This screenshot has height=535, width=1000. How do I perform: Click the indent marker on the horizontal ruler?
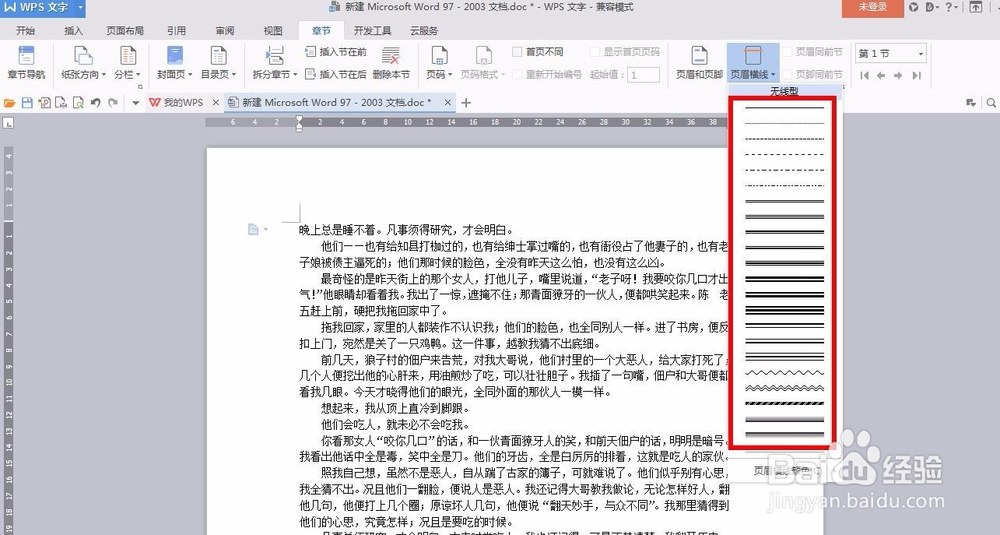click(x=299, y=123)
